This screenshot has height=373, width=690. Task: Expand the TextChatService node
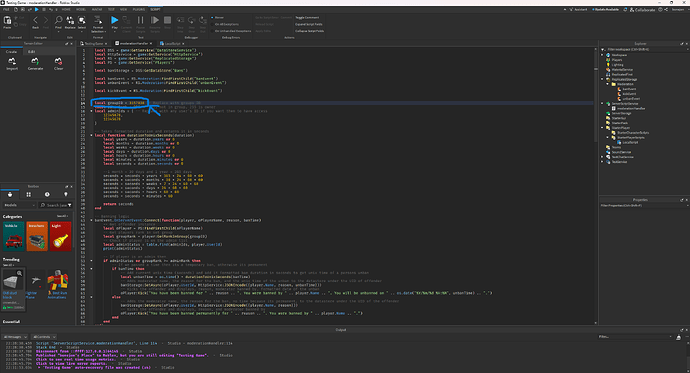tap(602, 157)
